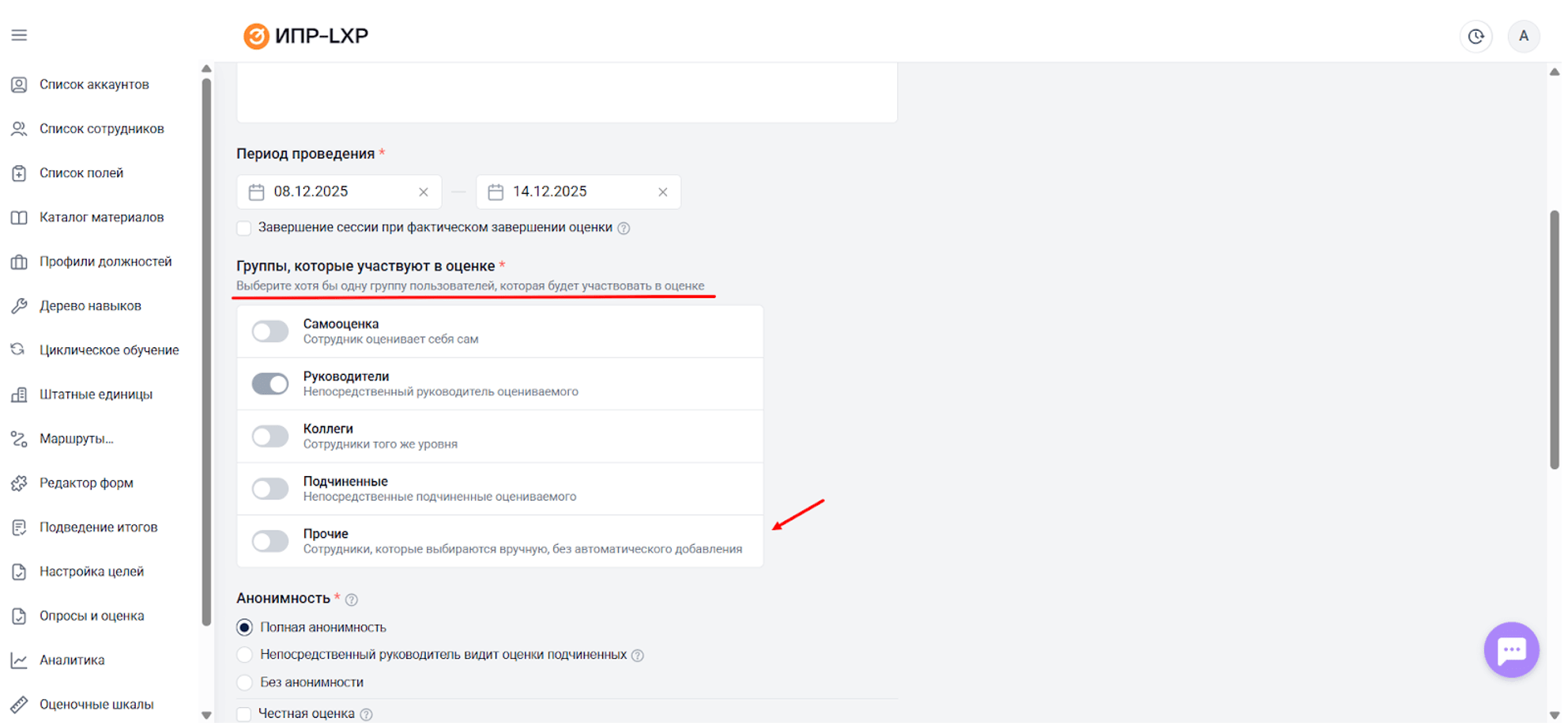Open 'Опросы и оценка' sidebar item
The width and height of the screenshot is (1568, 726).
pos(92,616)
